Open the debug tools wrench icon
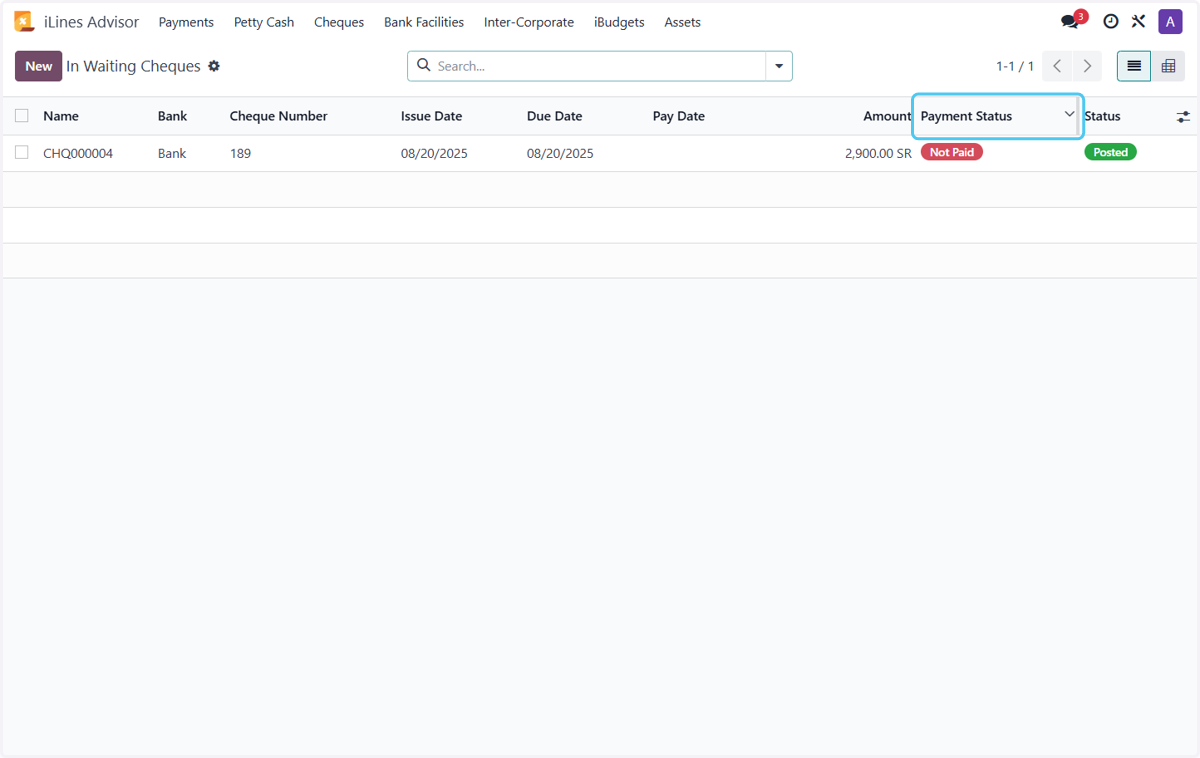This screenshot has width=1200, height=758. [x=1139, y=21]
